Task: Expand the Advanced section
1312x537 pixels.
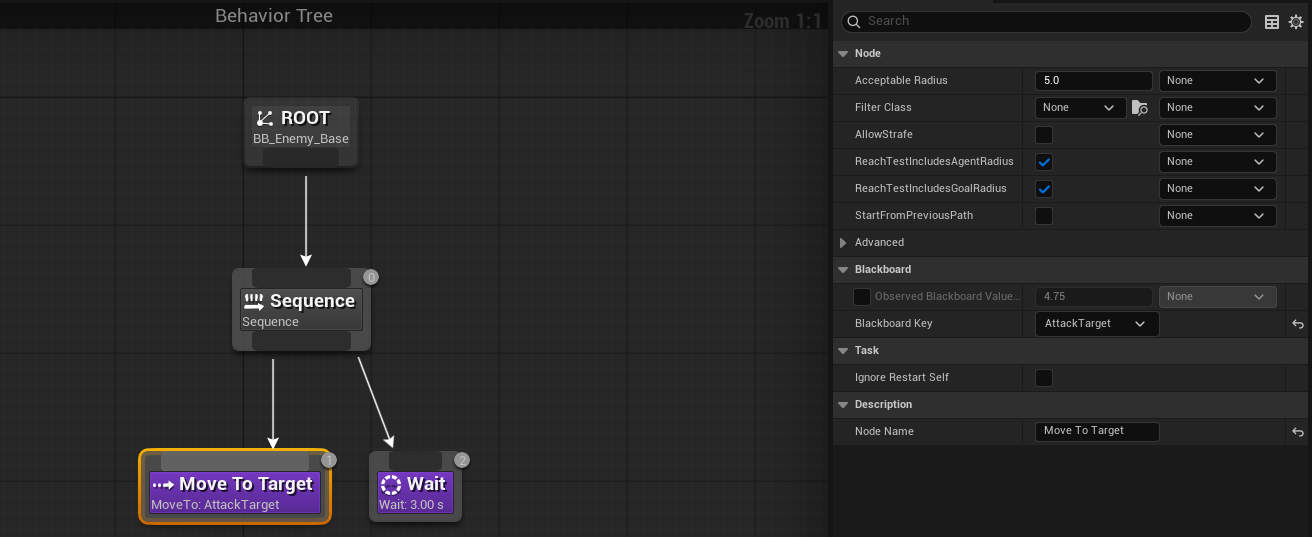Action: pos(844,242)
